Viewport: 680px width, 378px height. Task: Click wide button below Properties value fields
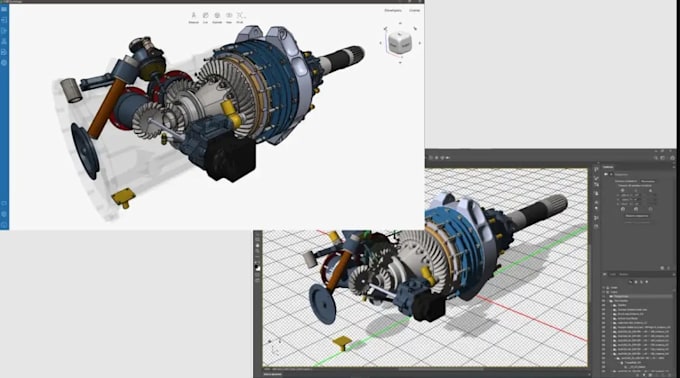click(637, 215)
